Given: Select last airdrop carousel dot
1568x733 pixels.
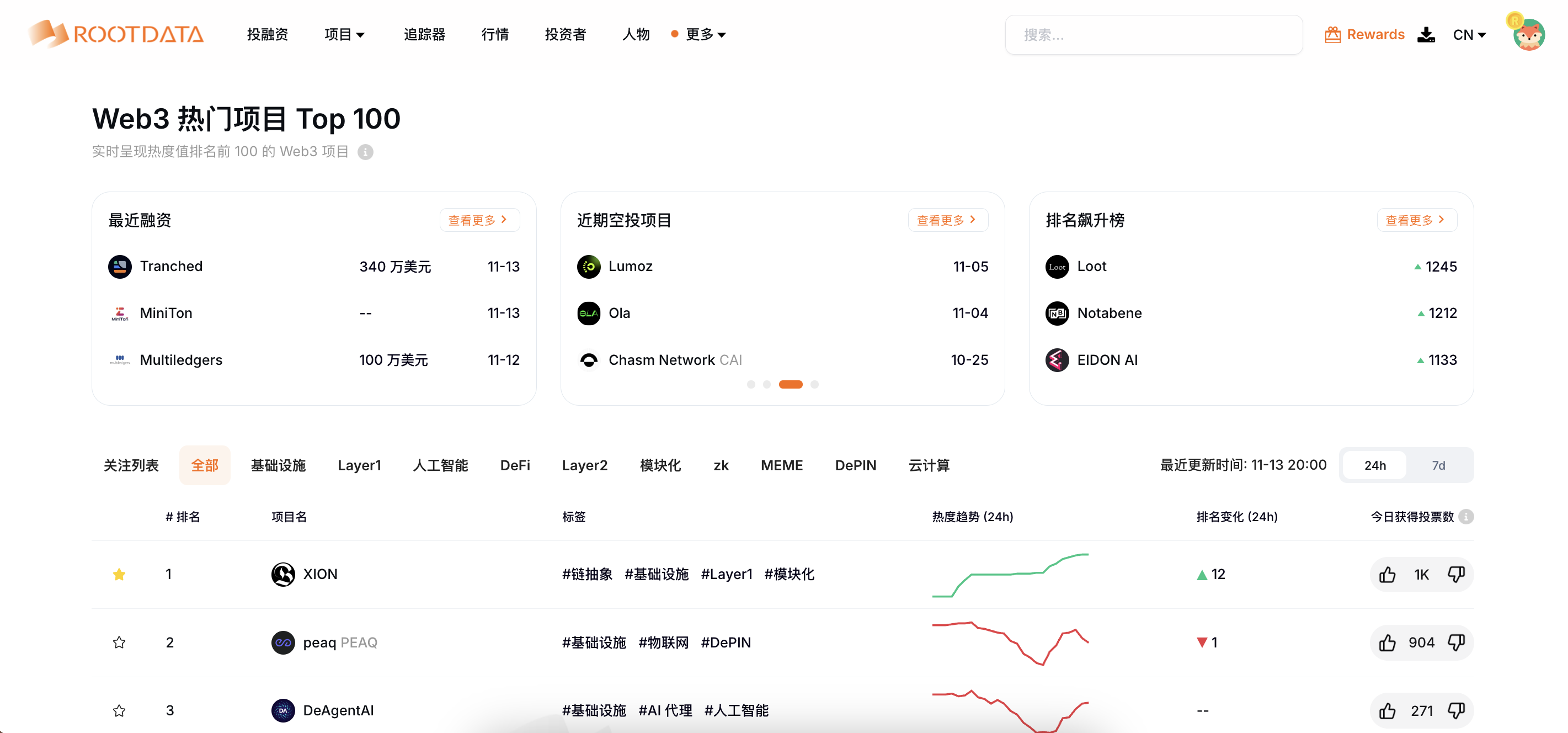Looking at the screenshot, I should pos(814,384).
